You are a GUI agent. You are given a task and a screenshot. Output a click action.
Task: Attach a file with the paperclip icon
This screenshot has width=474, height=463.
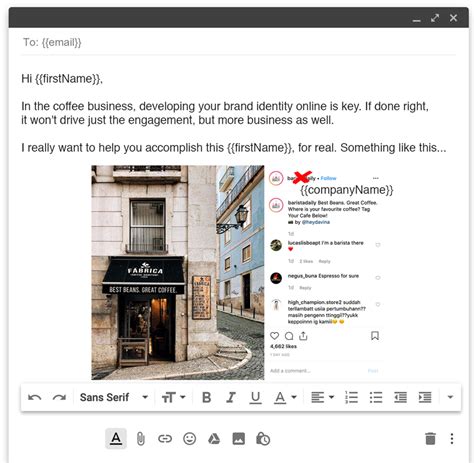coord(141,439)
